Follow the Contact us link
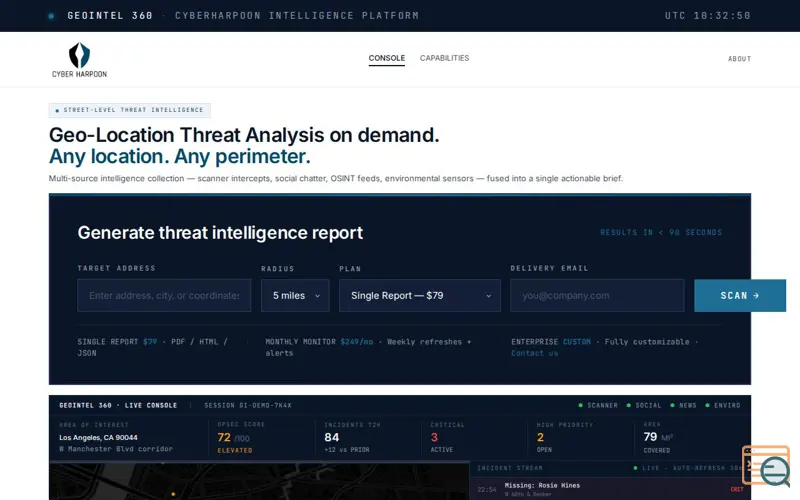This screenshot has width=800, height=500. coord(535,353)
